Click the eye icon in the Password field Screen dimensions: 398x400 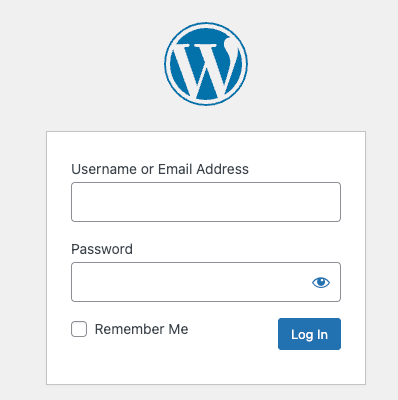tap(321, 282)
